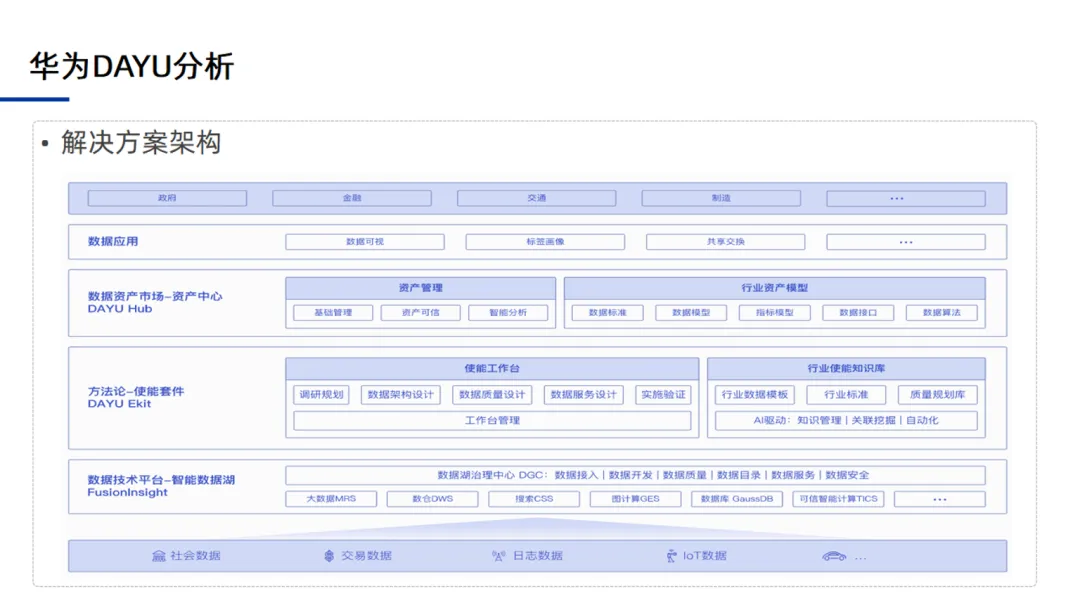Click the 社会数据 text

coord(196,556)
